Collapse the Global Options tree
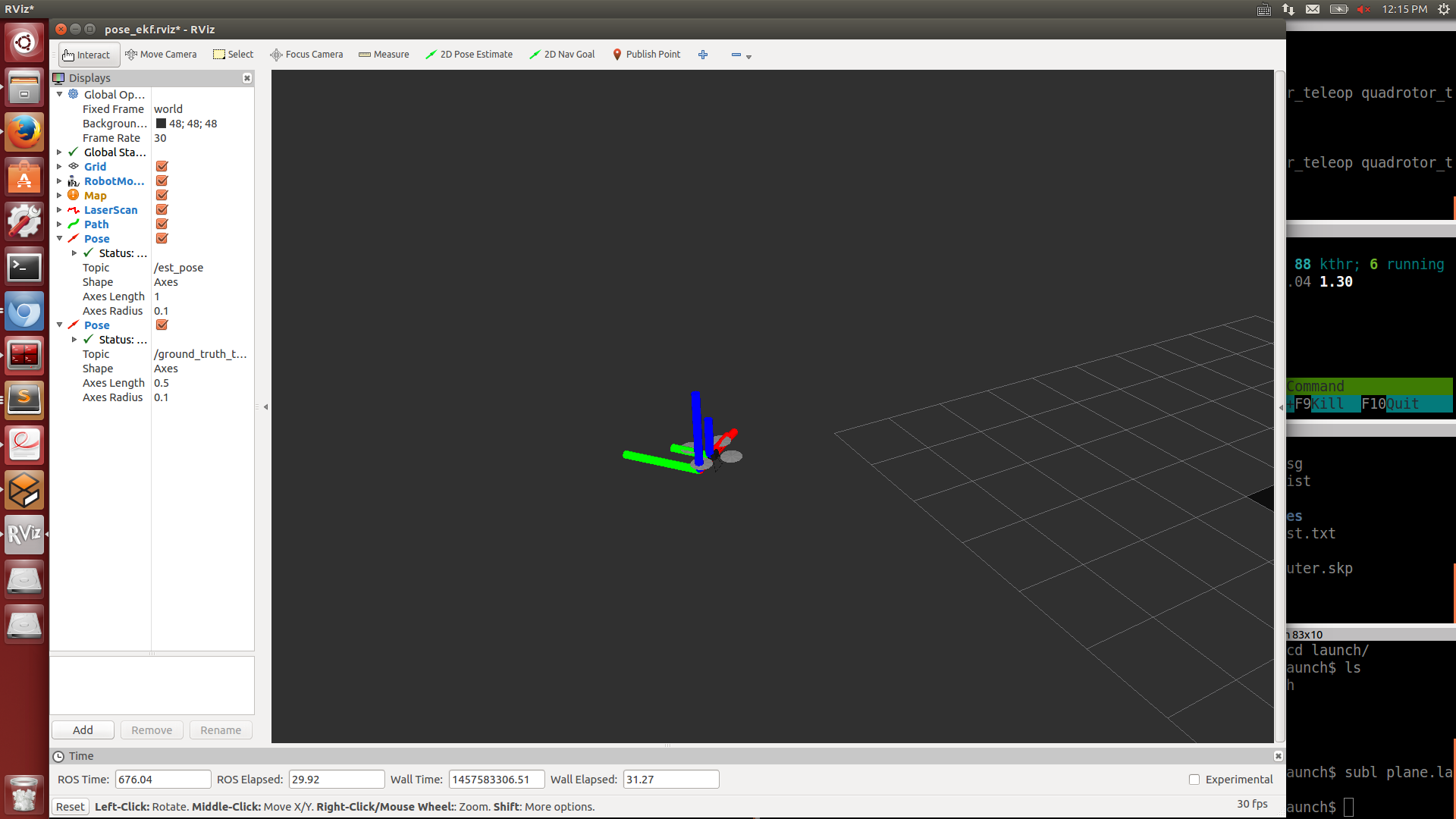Image resolution: width=1456 pixels, height=819 pixels. coord(59,94)
